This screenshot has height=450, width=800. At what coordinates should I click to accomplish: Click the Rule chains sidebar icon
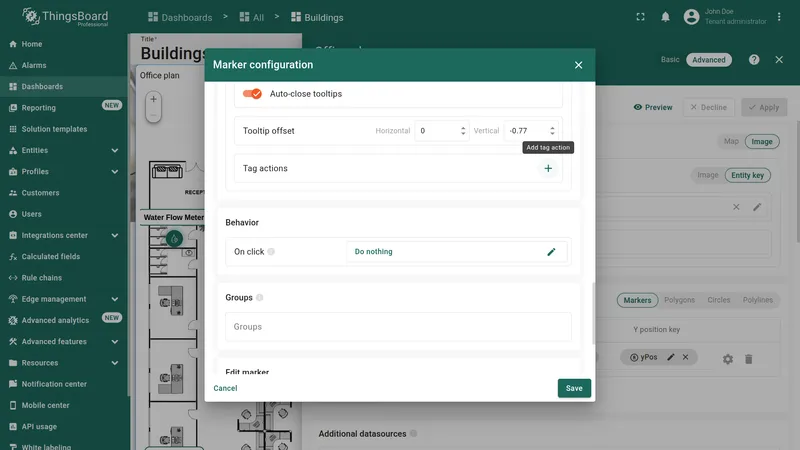pyautogui.click(x=13, y=278)
